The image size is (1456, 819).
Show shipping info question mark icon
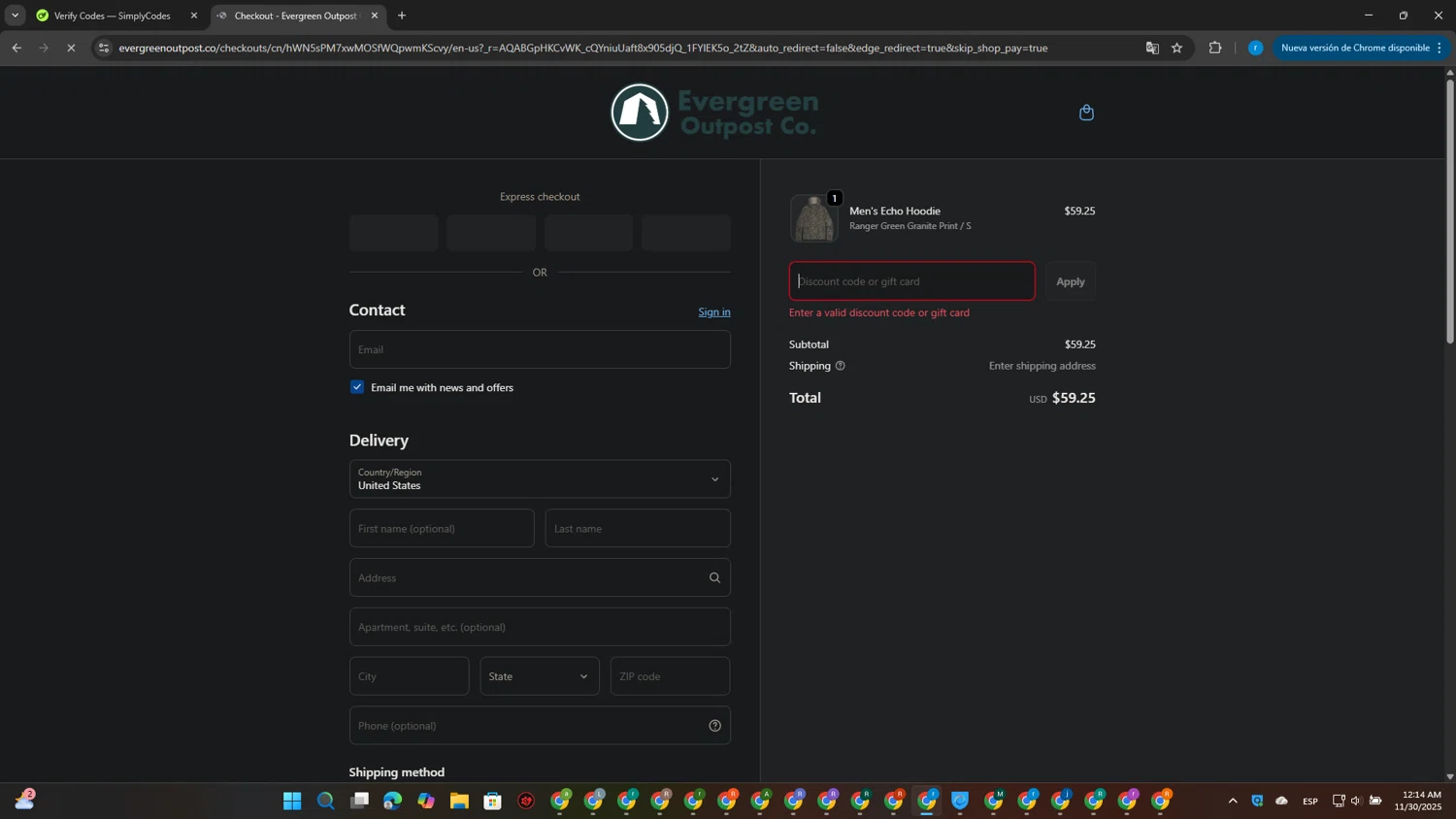point(840,366)
